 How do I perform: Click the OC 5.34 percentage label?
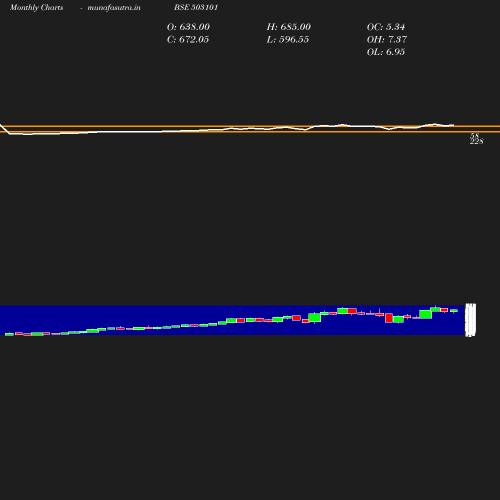tap(386, 27)
